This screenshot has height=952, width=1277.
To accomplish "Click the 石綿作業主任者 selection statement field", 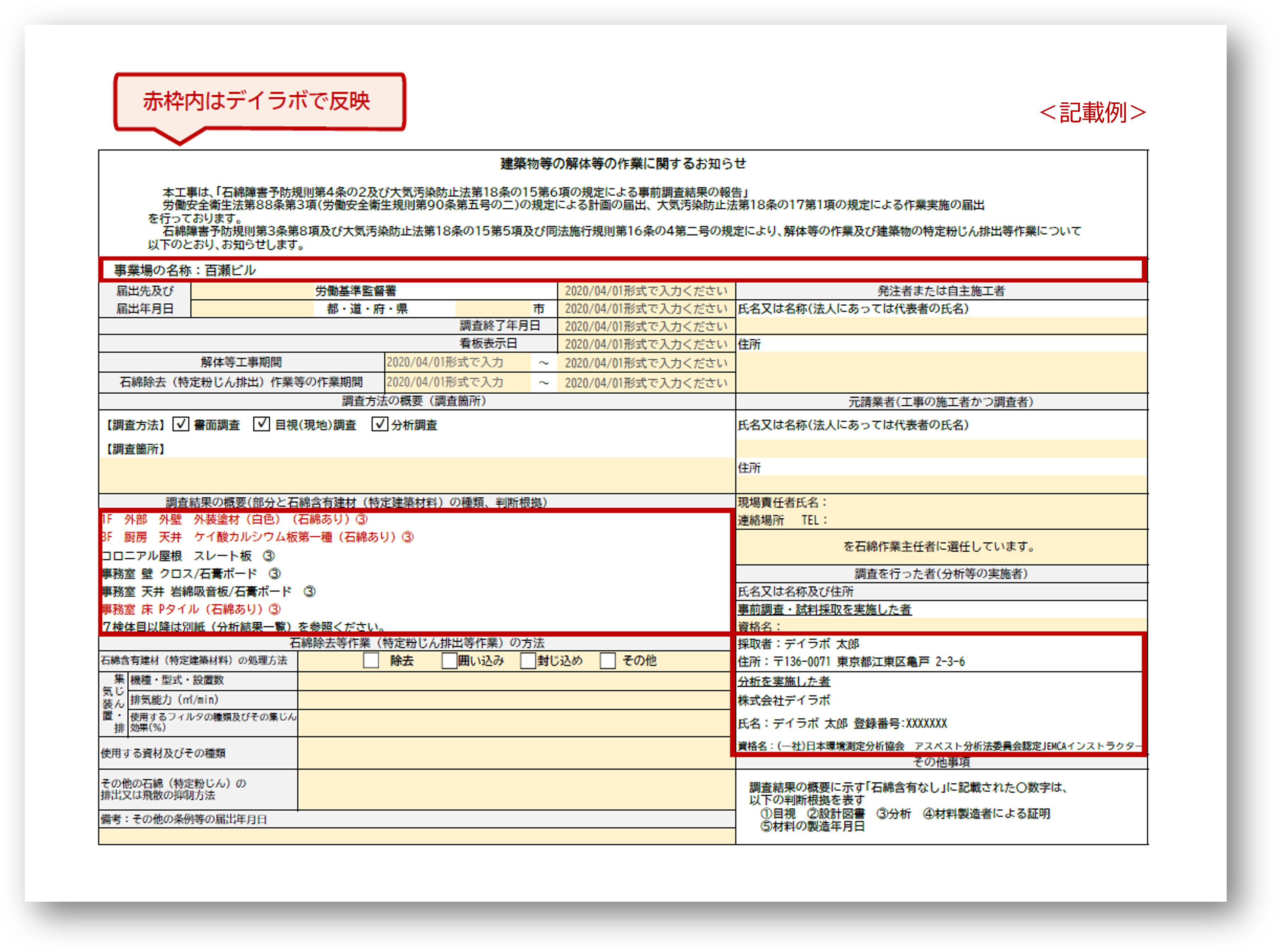I will [941, 546].
